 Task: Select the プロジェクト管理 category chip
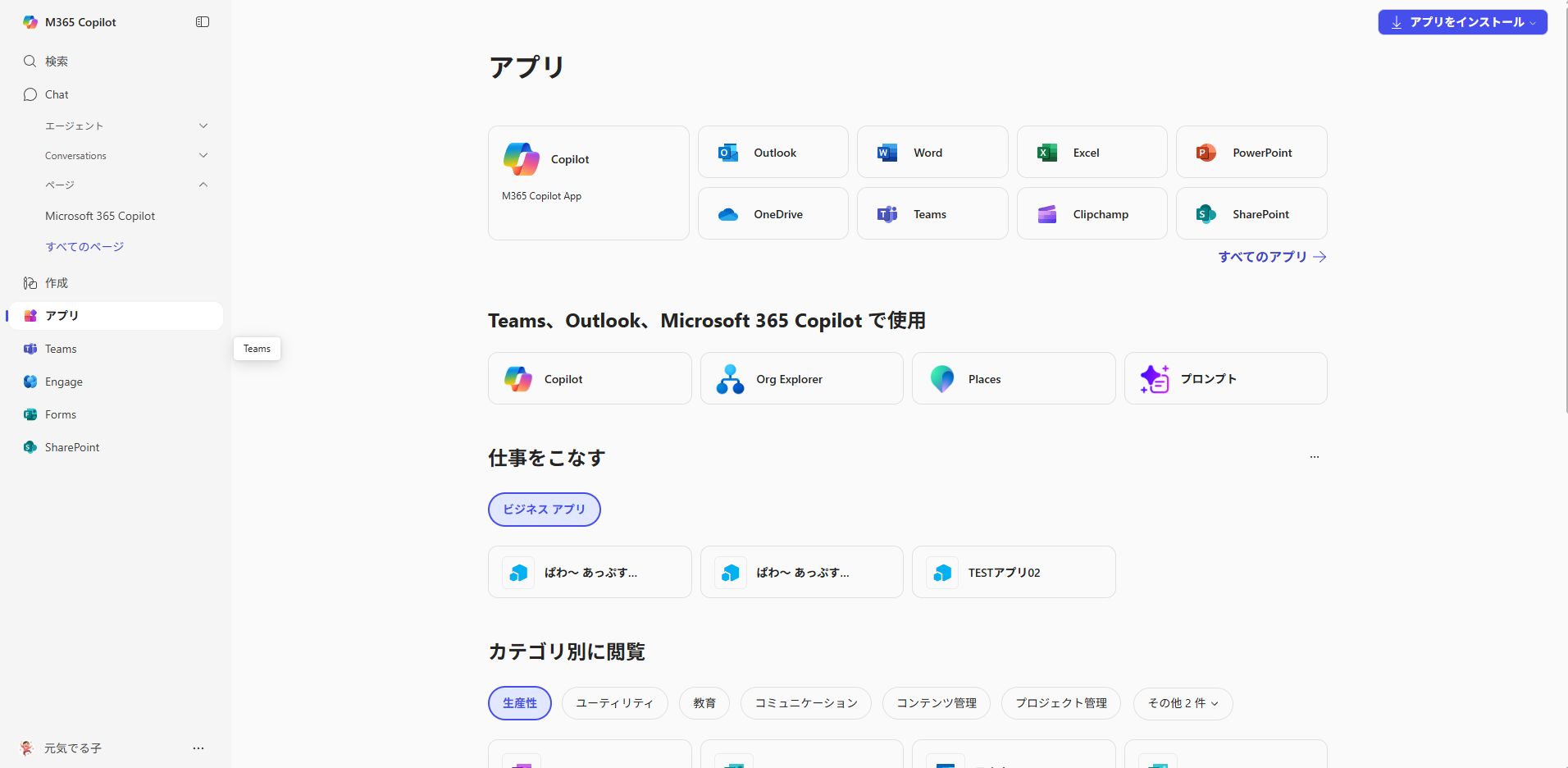[1061, 703]
